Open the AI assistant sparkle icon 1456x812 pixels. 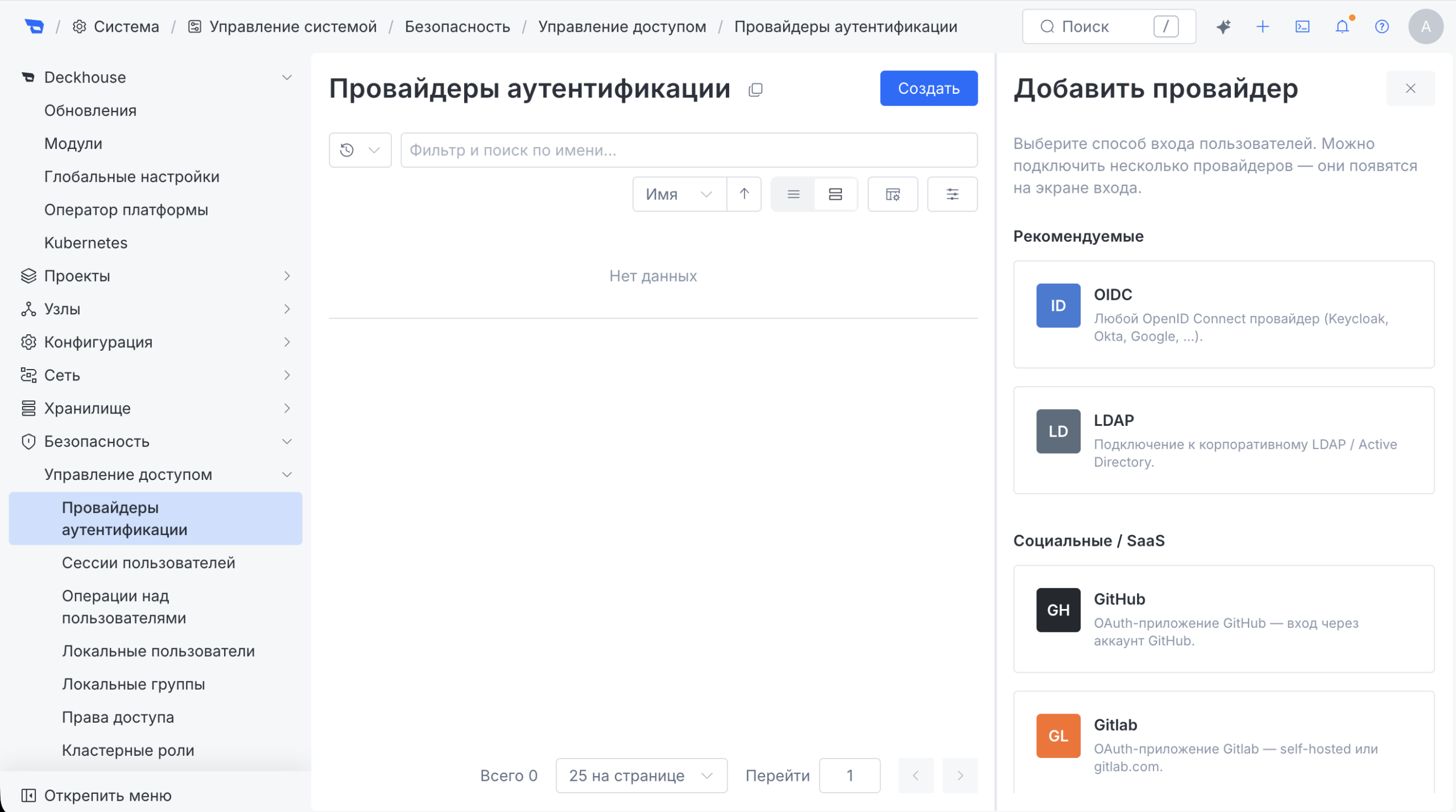point(1223,26)
